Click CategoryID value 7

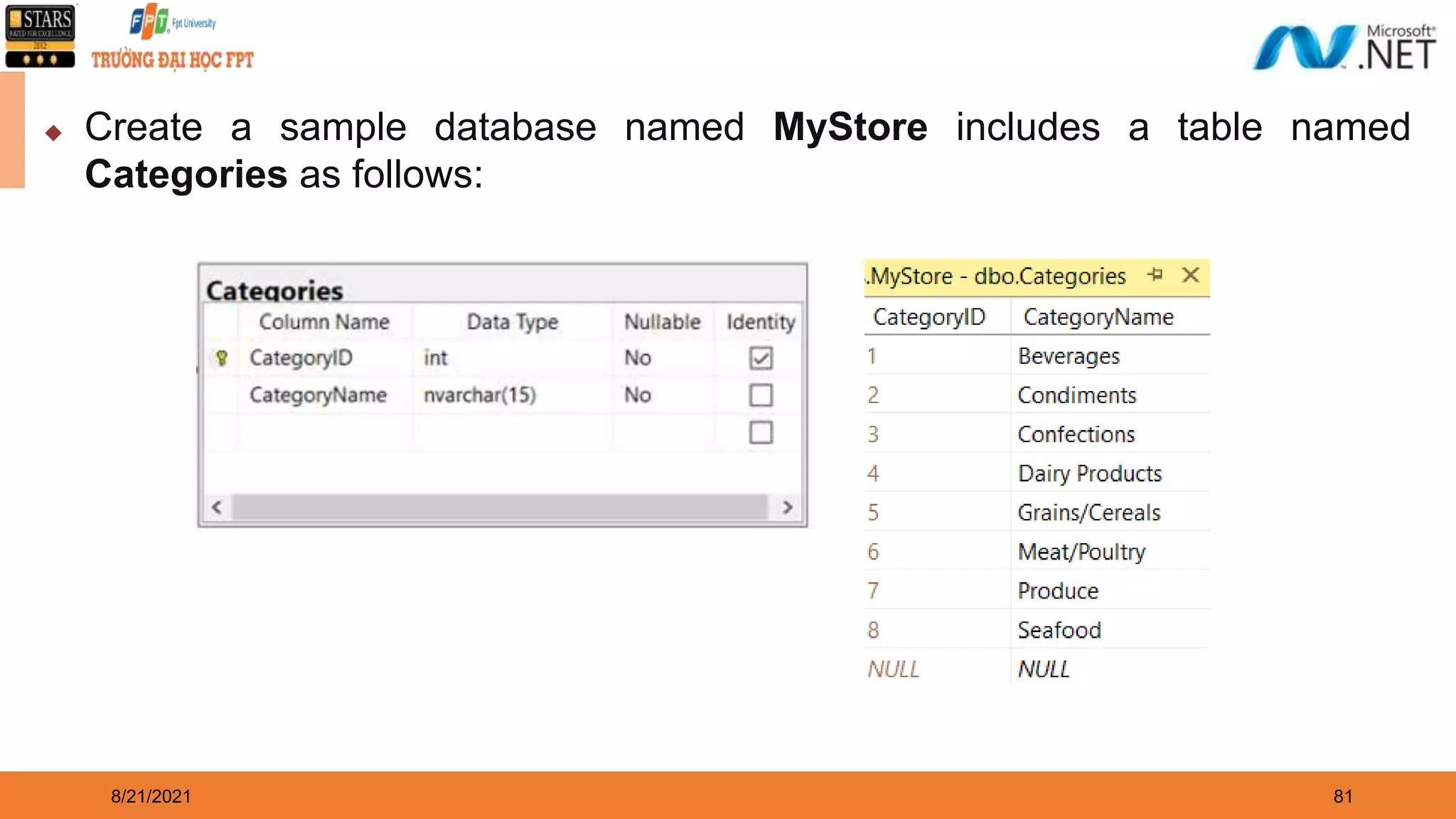937,591
